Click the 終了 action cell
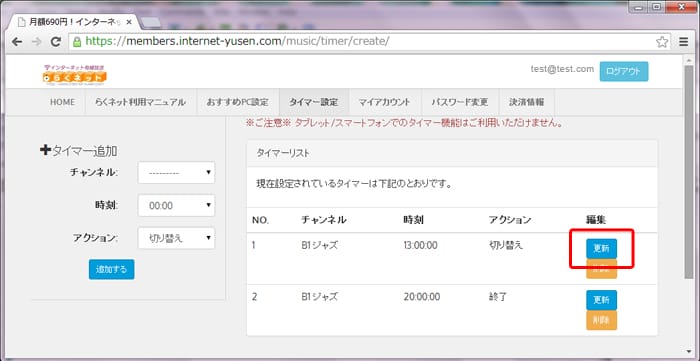The height and width of the screenshot is (361, 700). point(498,297)
